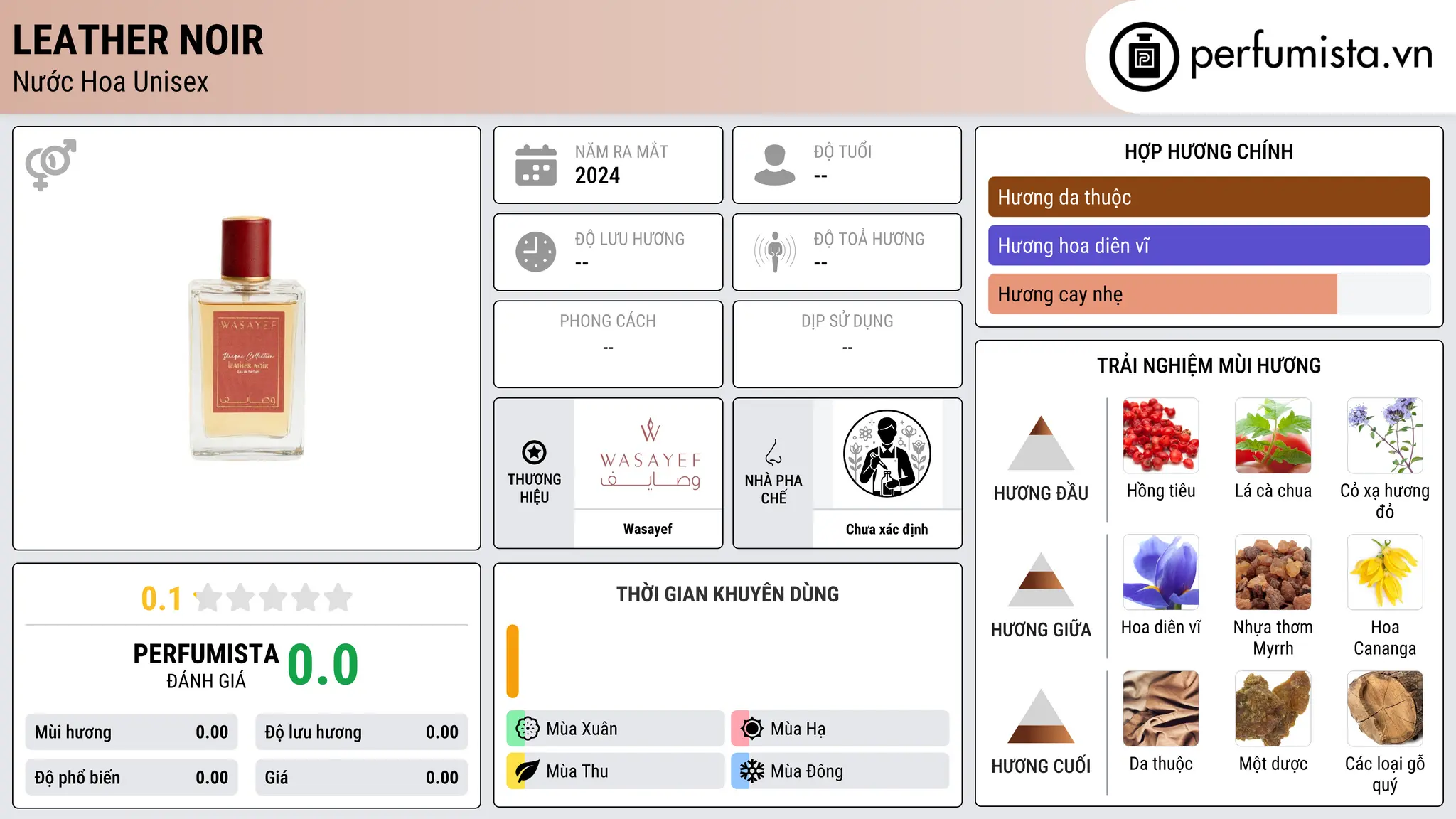The height and width of the screenshot is (819, 1456).
Task: Select the Lá cà chua note image
Action: [1273, 436]
